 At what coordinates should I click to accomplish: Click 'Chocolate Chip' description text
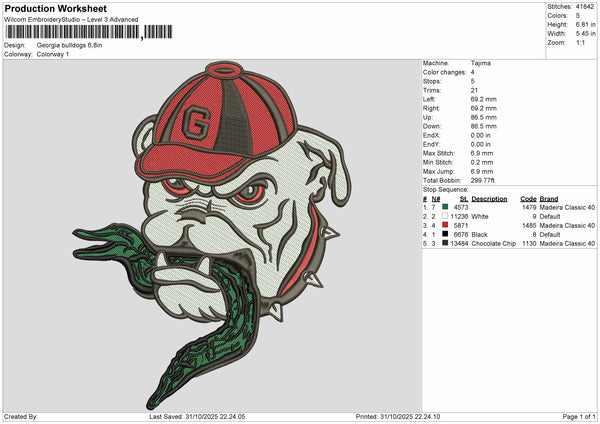click(x=494, y=243)
